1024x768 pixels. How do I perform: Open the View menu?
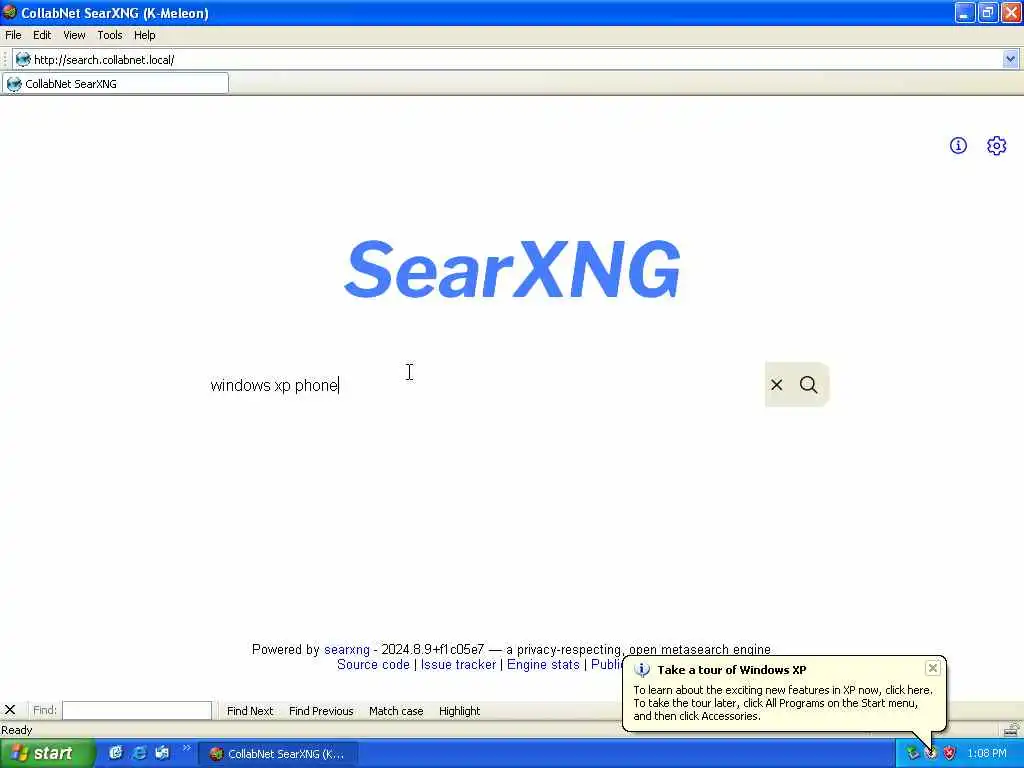click(x=74, y=35)
